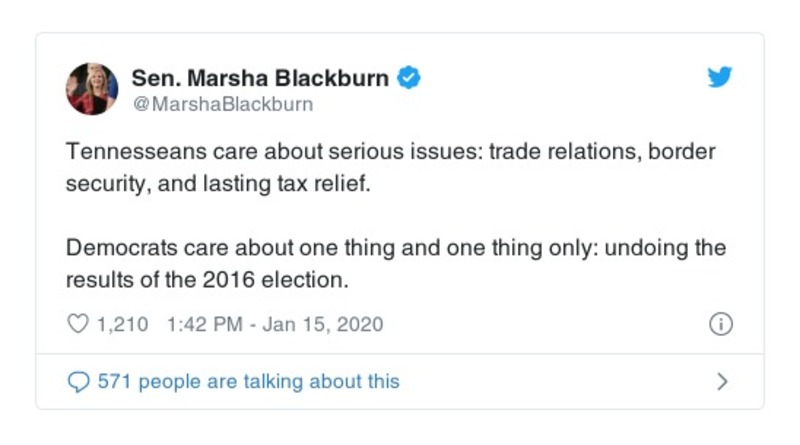
Task: Click the blue speech bubble icon
Action: (x=77, y=381)
